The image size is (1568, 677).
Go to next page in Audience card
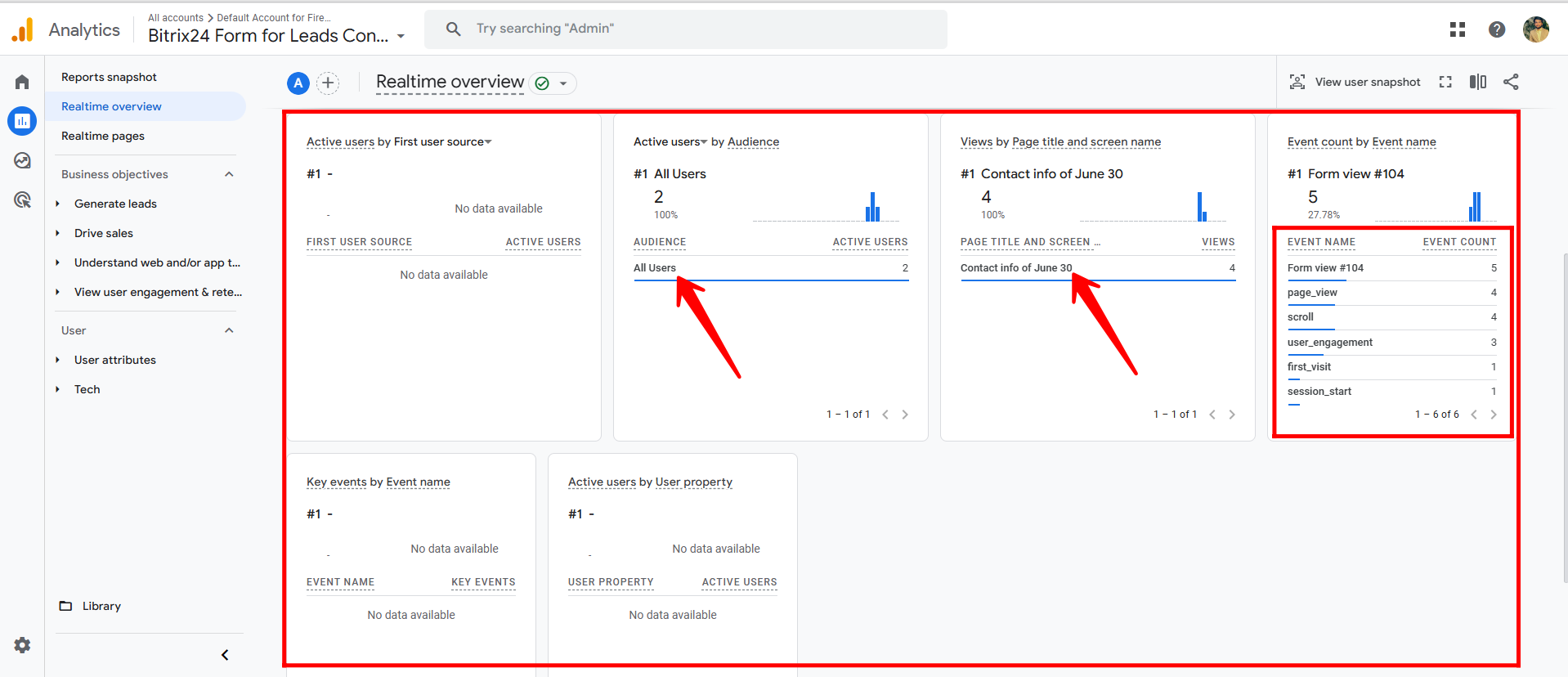click(905, 415)
